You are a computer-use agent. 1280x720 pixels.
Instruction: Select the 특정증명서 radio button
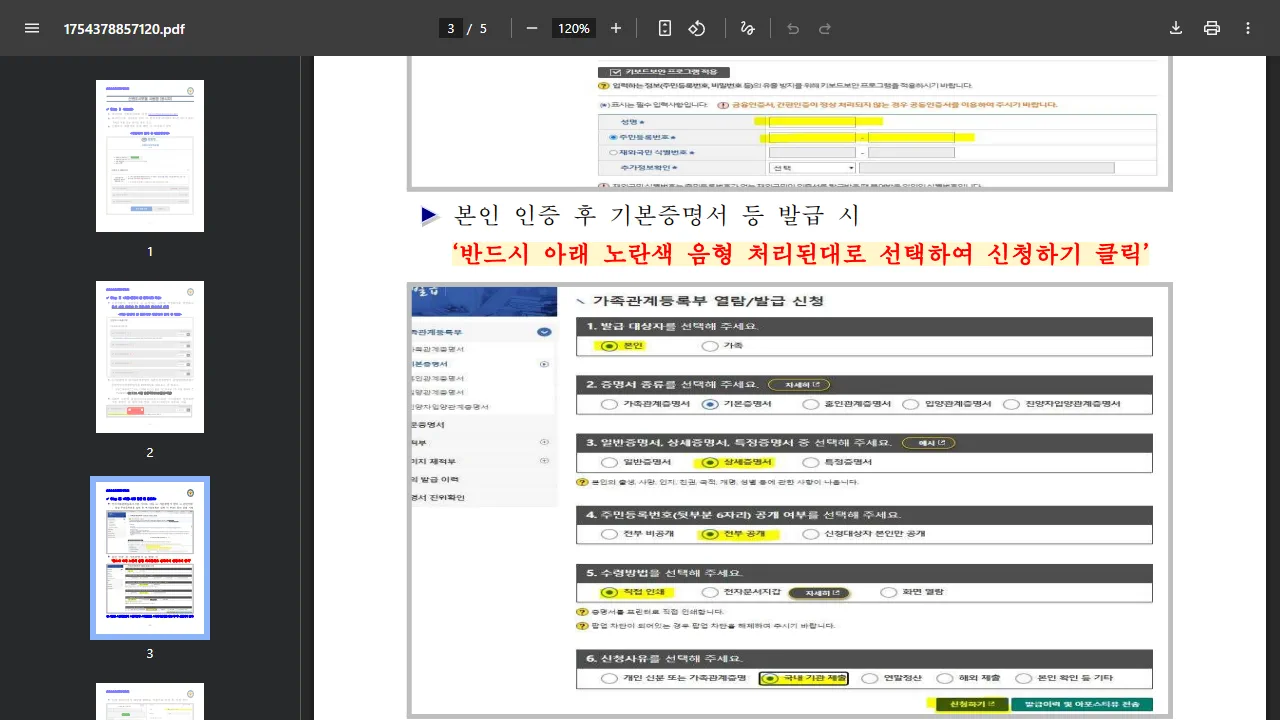point(811,462)
